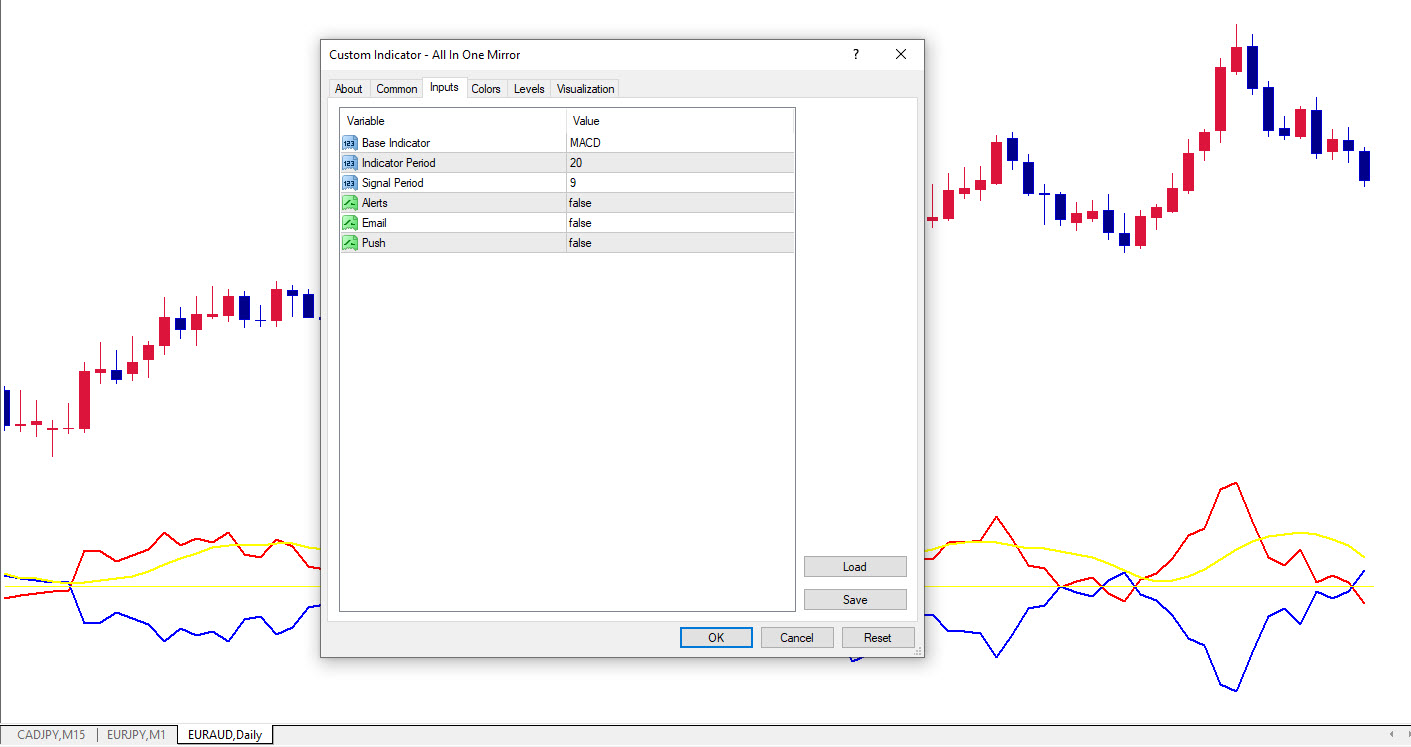The width and height of the screenshot is (1411, 747).
Task: Click the Load button
Action: point(855,567)
